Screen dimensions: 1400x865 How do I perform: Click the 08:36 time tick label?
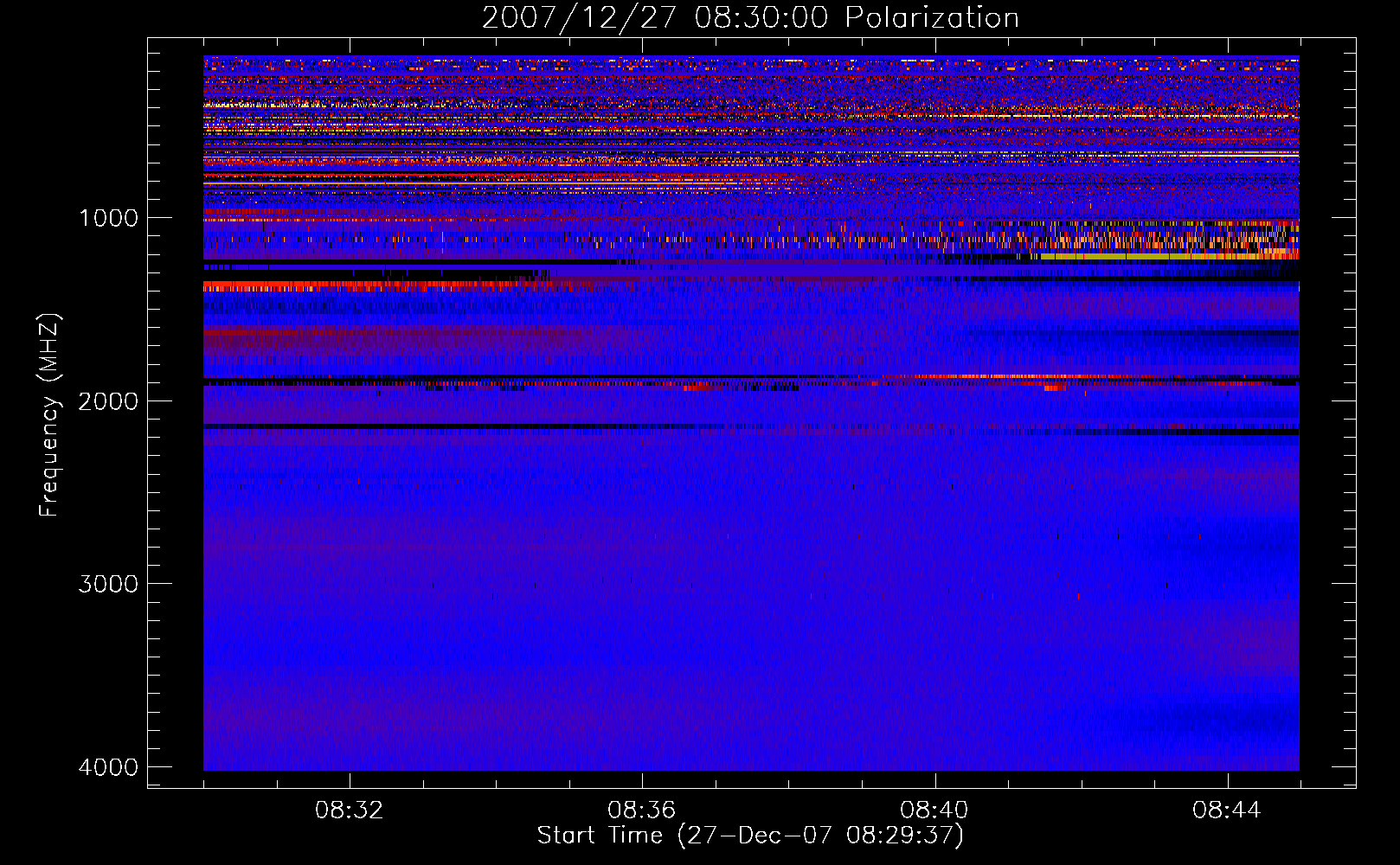[642, 811]
